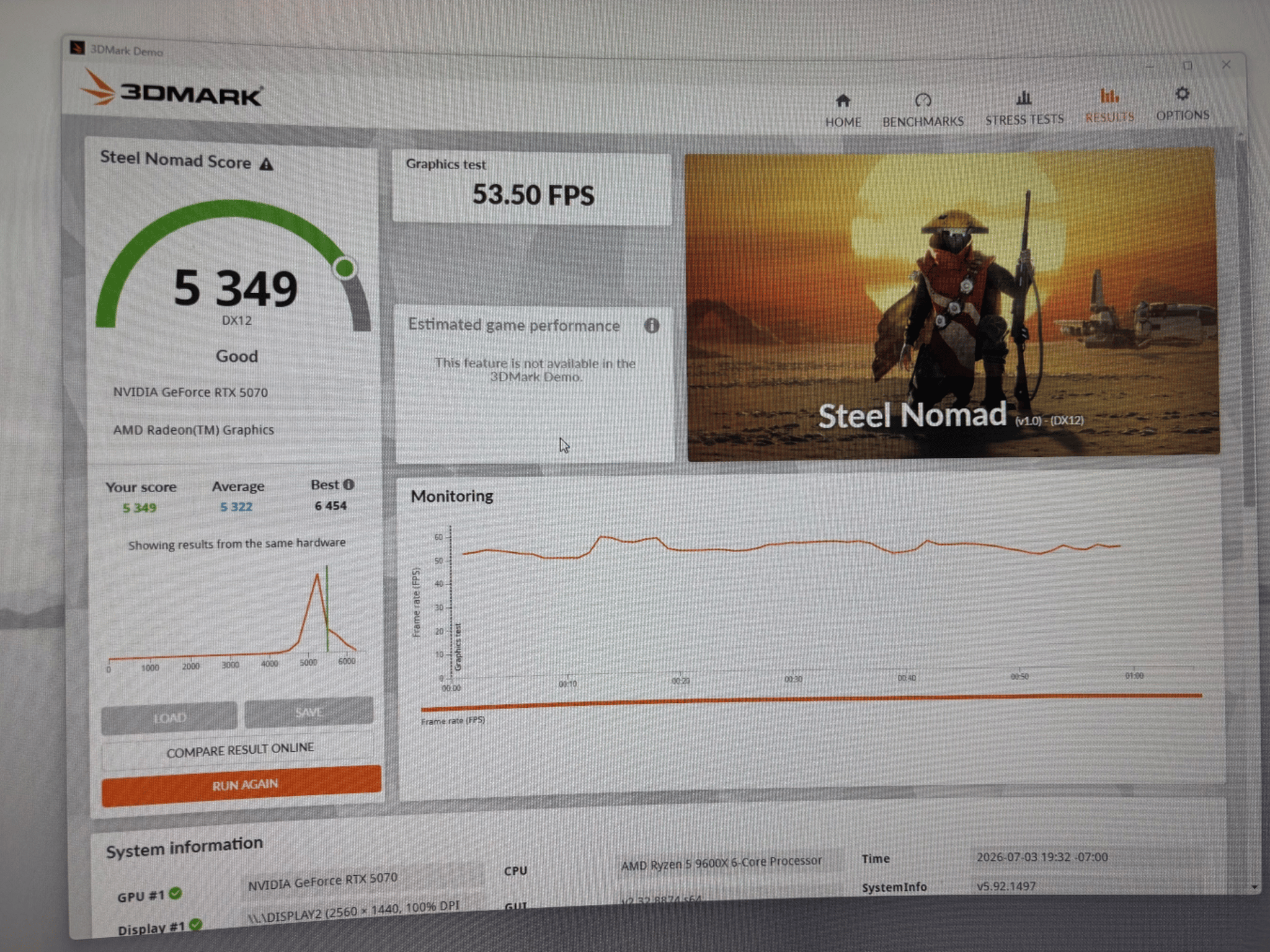
Task: Select the STRESS TESTS label in navigation
Action: tap(1024, 119)
